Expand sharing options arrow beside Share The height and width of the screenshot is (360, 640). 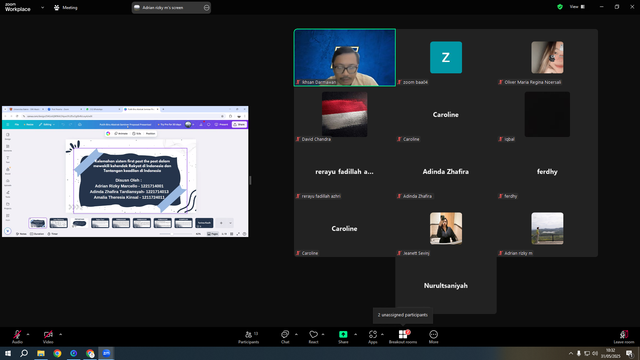point(355,334)
